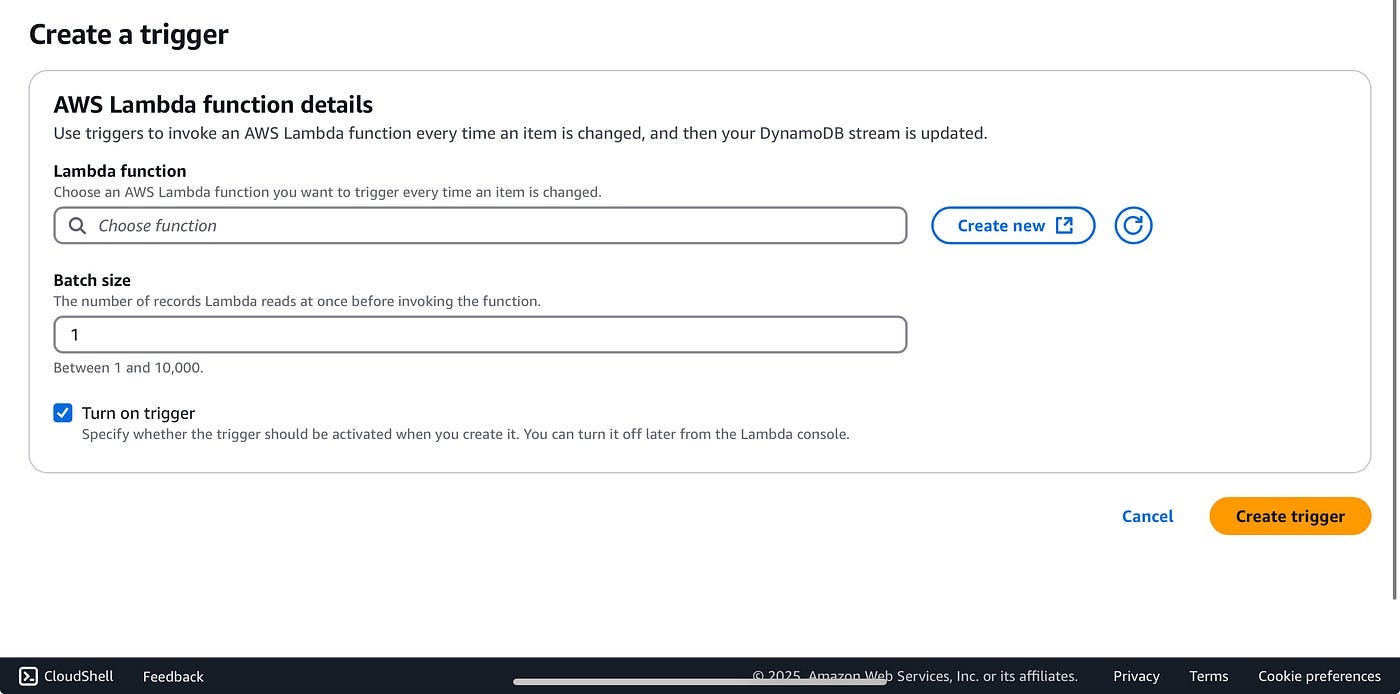Click the "Between 1 and 10,000." hint text
This screenshot has height=694, width=1400.
coord(128,368)
